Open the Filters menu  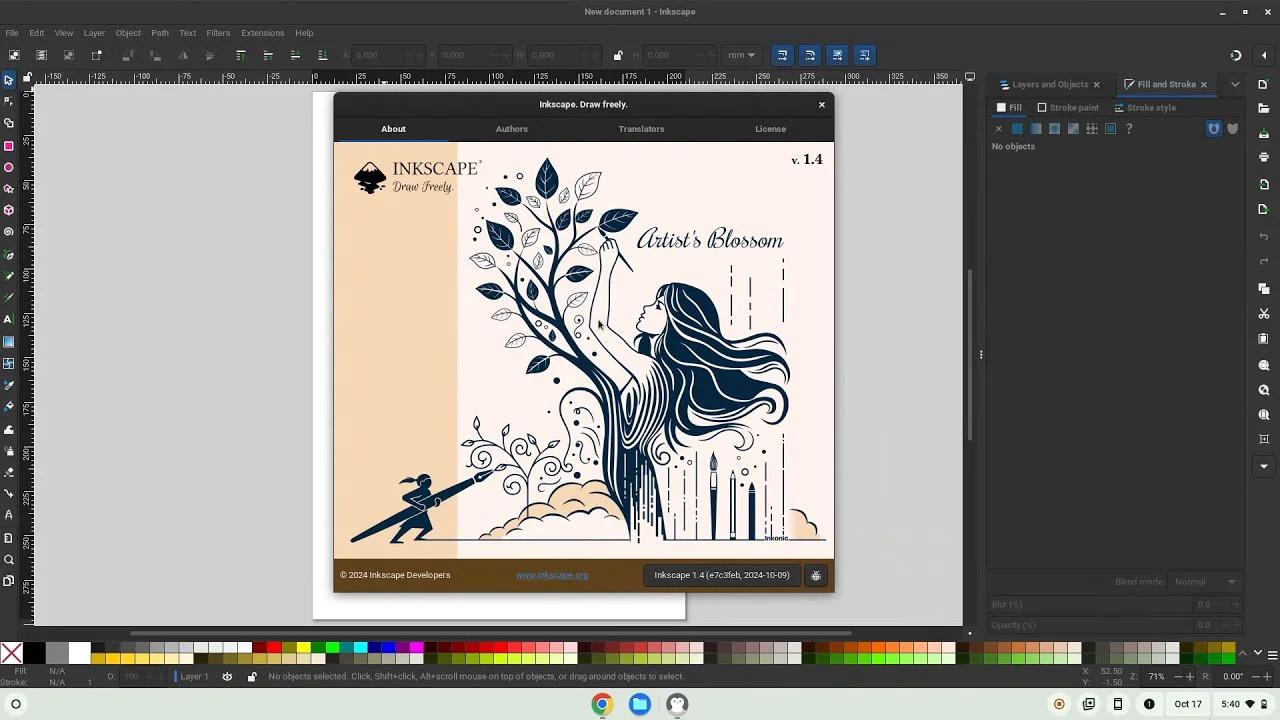[218, 33]
